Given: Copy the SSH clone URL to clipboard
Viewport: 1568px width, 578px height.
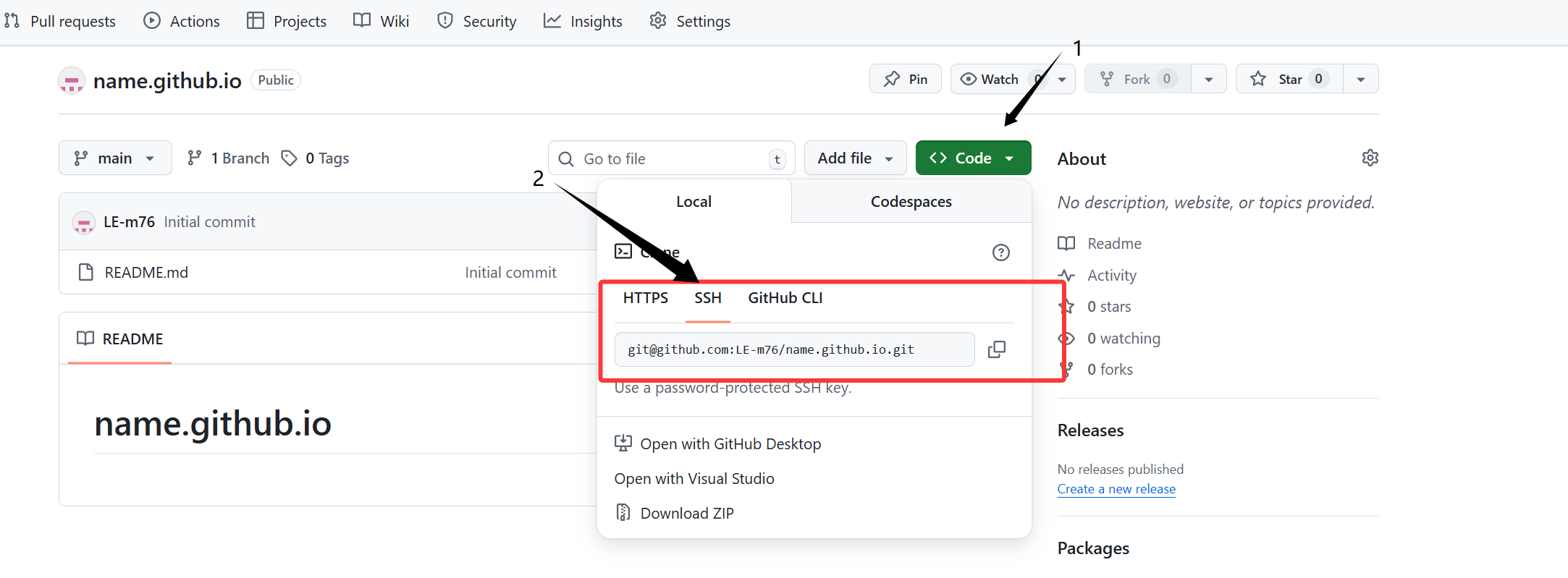Looking at the screenshot, I should (997, 349).
